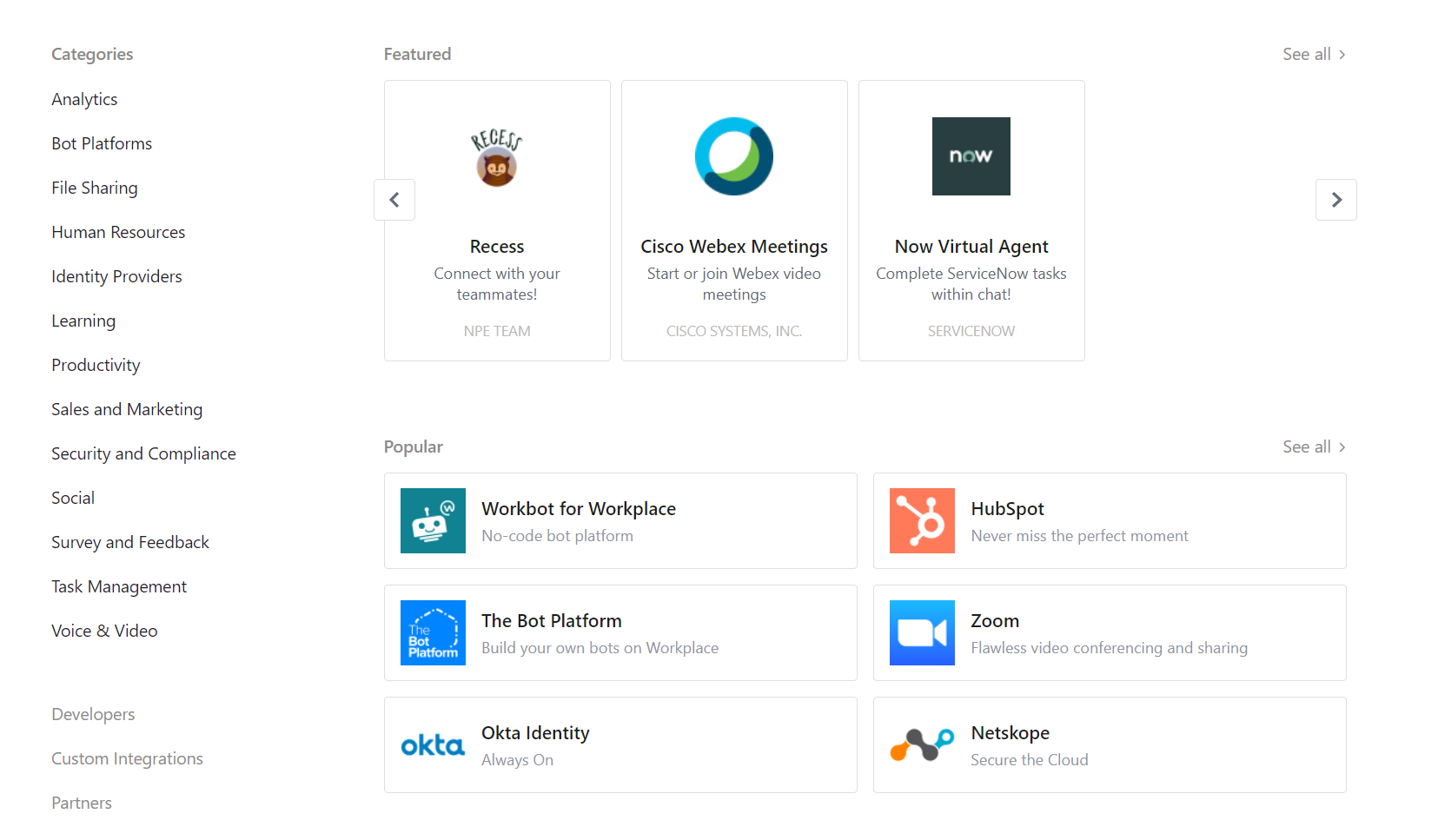This screenshot has height=840, width=1438.
Task: Go to next featured apps
Action: 1336,200
